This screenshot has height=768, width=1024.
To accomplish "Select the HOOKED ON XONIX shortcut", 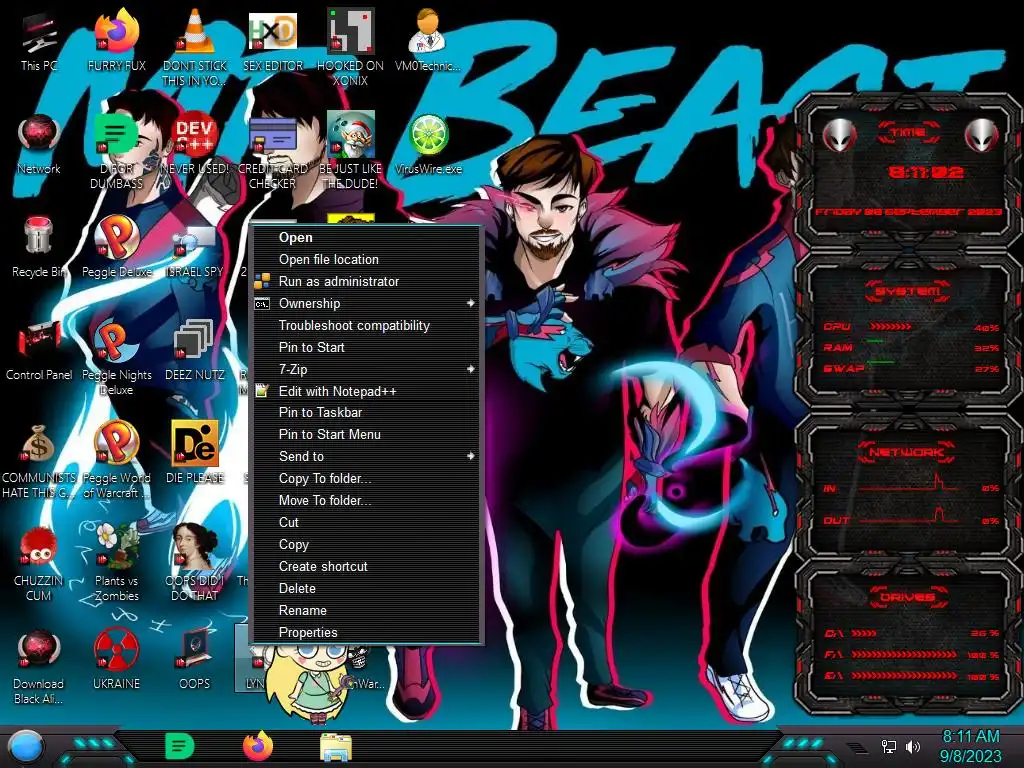I will coord(350,47).
